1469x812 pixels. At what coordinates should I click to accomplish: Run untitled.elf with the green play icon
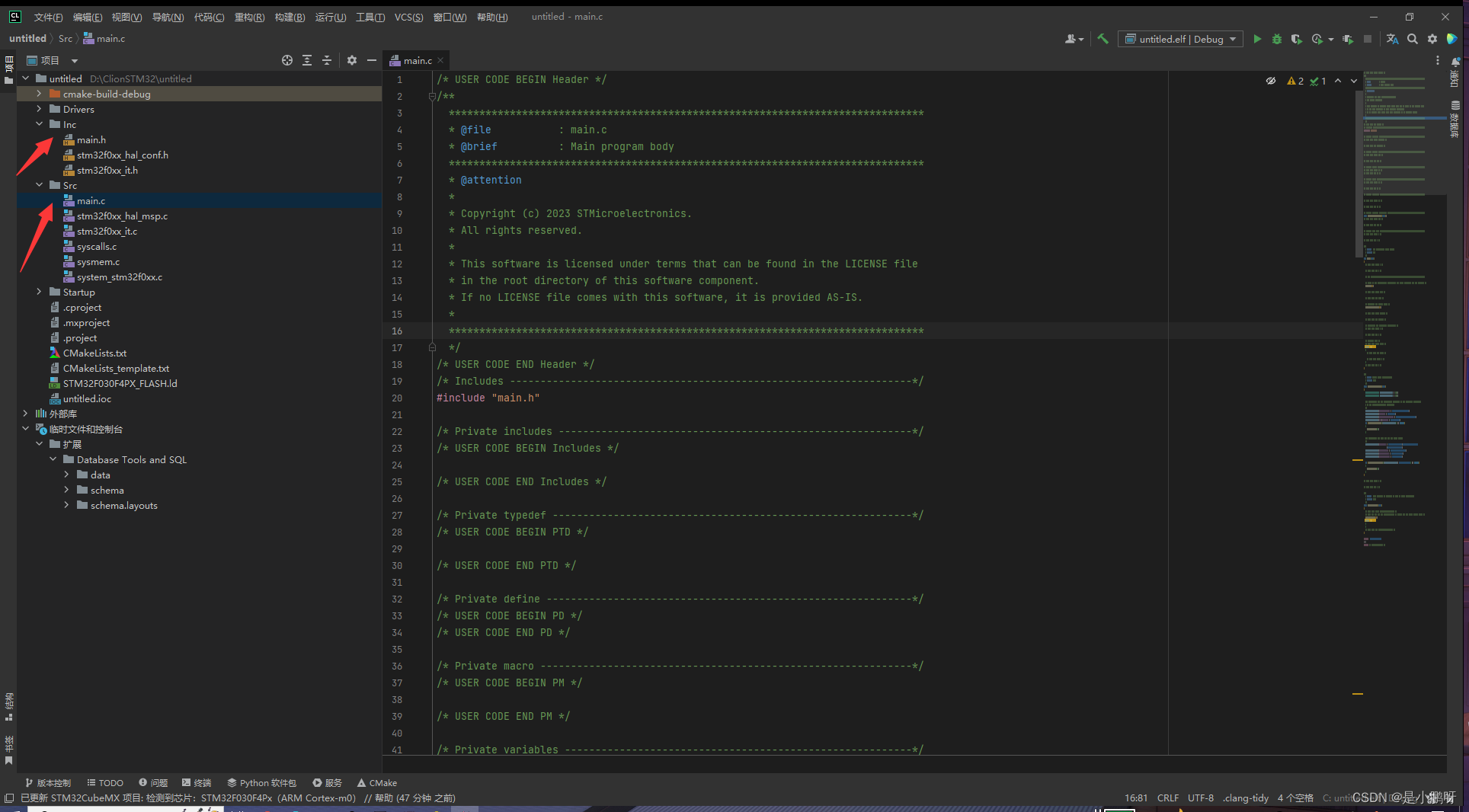point(1257,39)
